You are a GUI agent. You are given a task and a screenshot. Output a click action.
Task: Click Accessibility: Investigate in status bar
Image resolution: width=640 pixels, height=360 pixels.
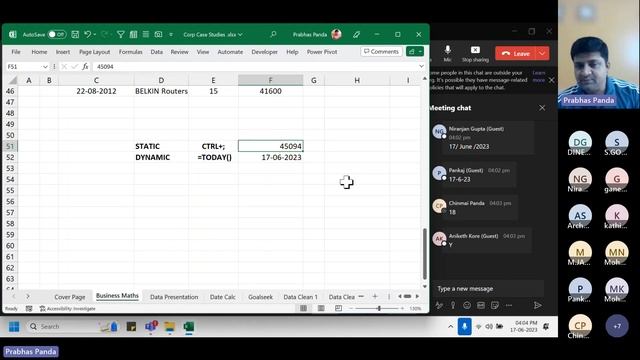pyautogui.click(x=68, y=309)
